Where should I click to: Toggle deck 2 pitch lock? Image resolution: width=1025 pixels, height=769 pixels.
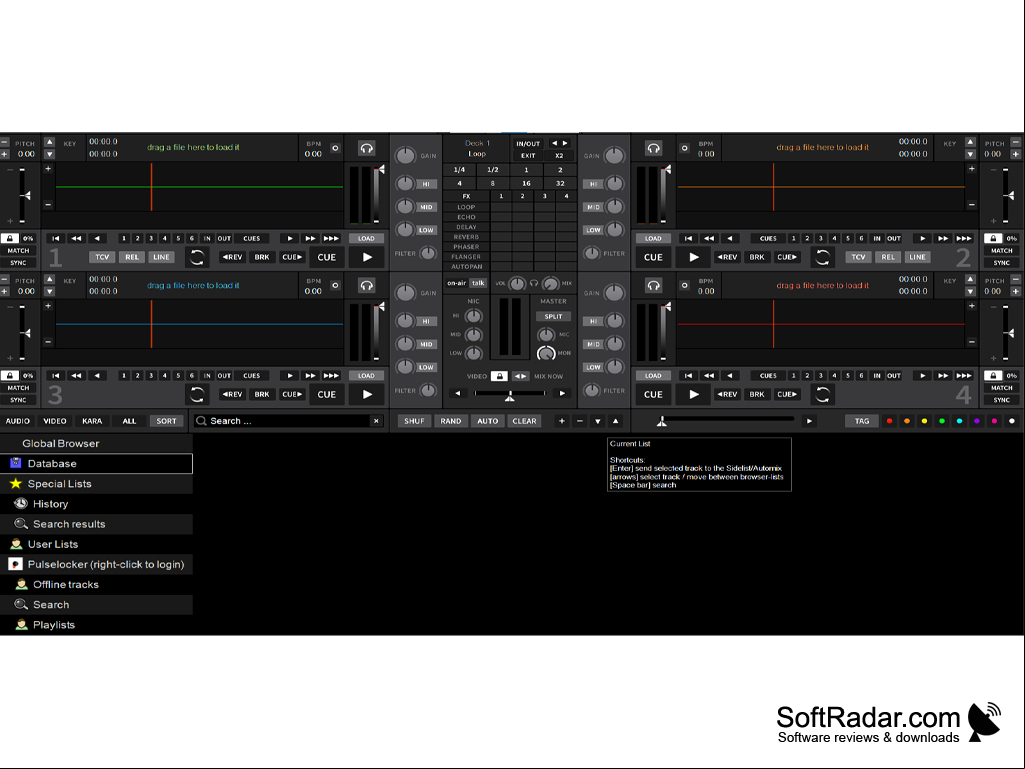[x=993, y=239]
